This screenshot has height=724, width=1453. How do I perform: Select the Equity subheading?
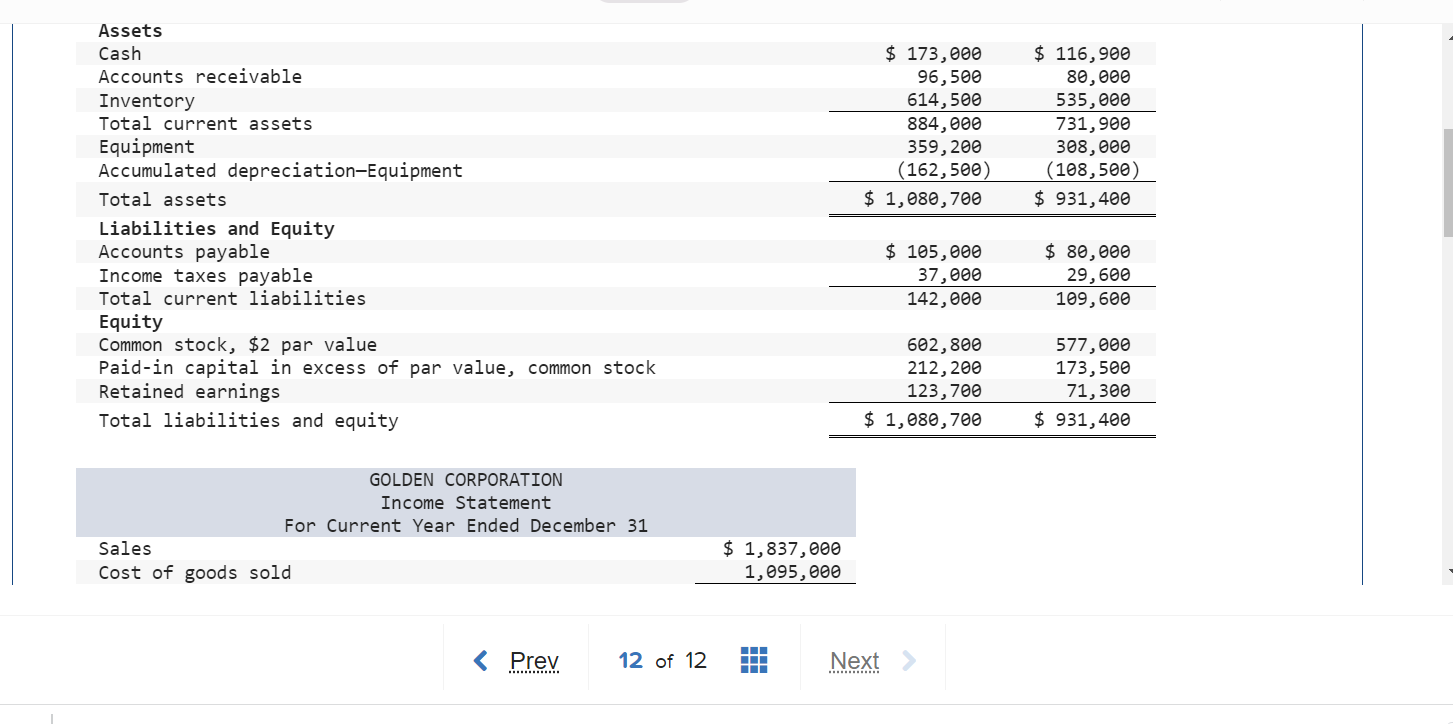pyautogui.click(x=130, y=322)
